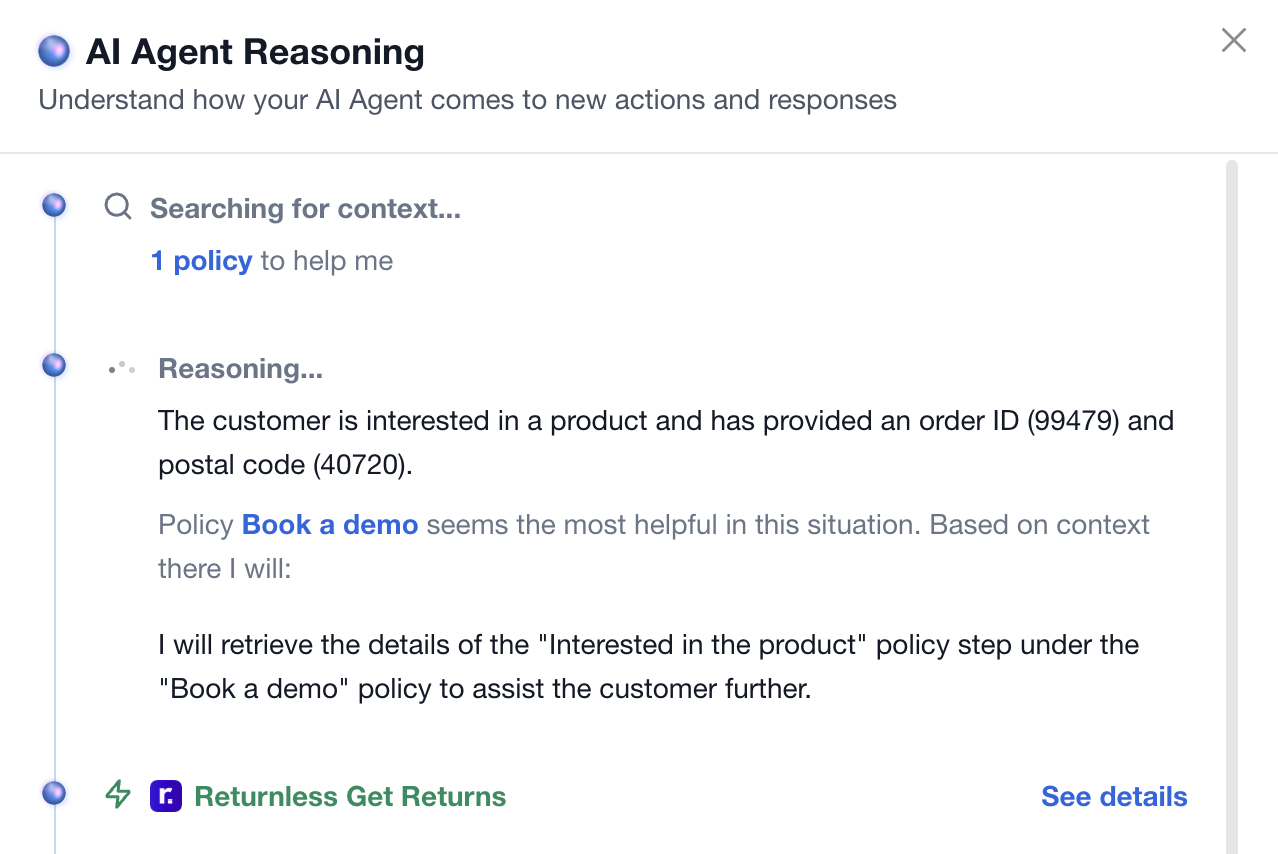Click the AI Agent Reasoning title

click(x=255, y=52)
